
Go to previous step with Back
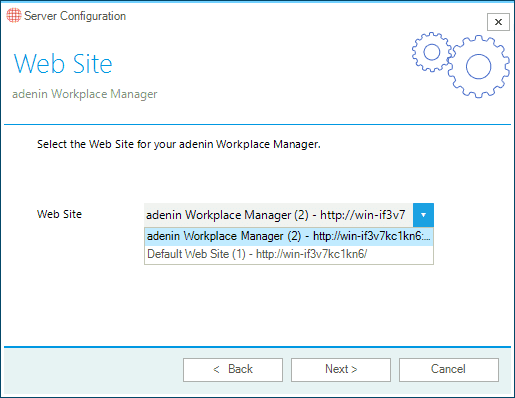pos(233,369)
